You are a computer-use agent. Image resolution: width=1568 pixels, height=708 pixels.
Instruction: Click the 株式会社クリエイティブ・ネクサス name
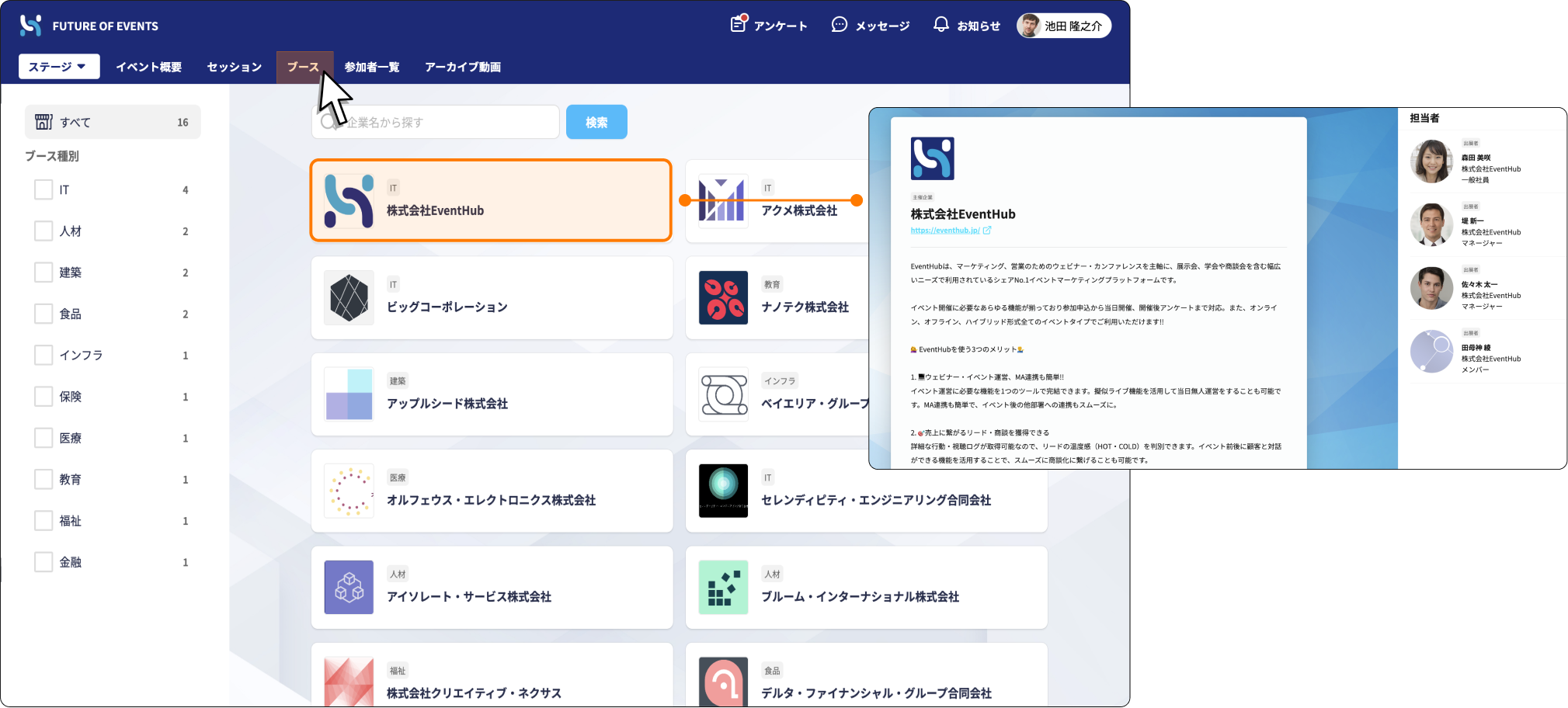474,692
